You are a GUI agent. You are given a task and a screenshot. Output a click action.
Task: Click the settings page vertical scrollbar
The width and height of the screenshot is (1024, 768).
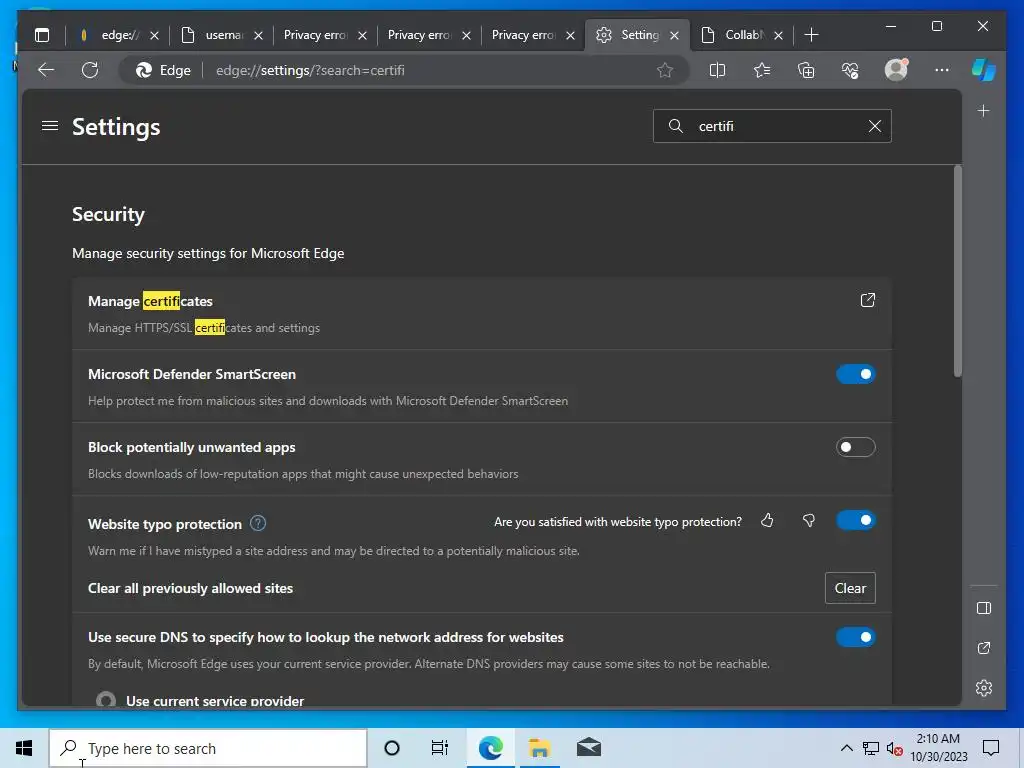point(957,271)
